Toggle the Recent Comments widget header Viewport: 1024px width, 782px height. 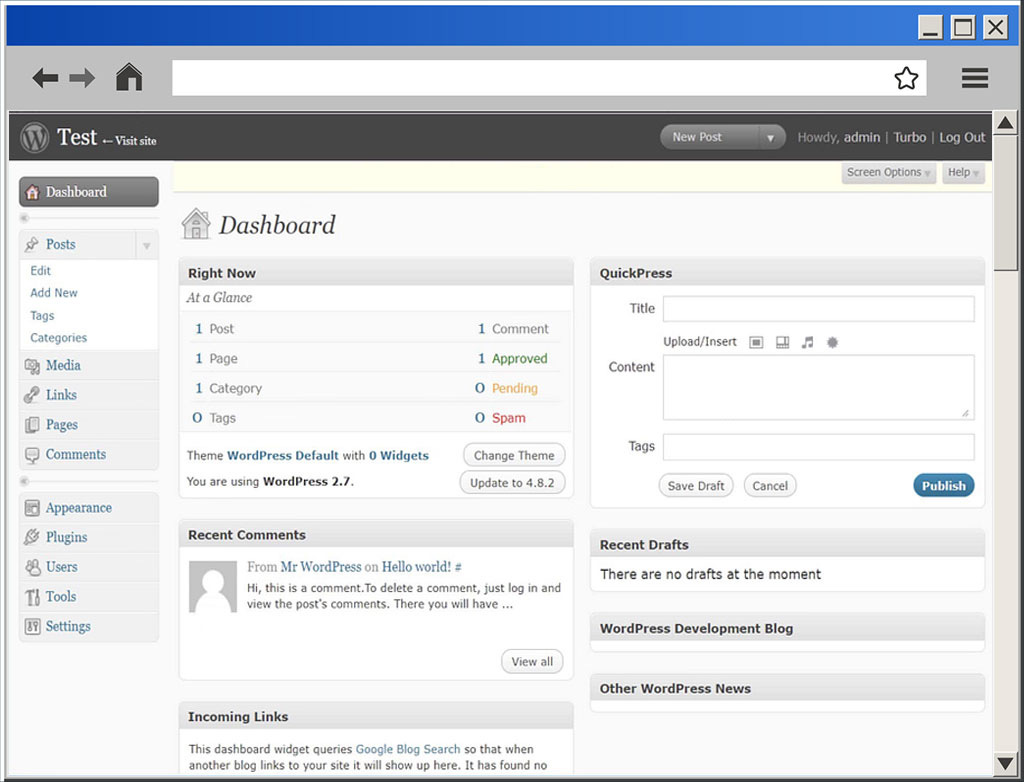click(x=376, y=535)
